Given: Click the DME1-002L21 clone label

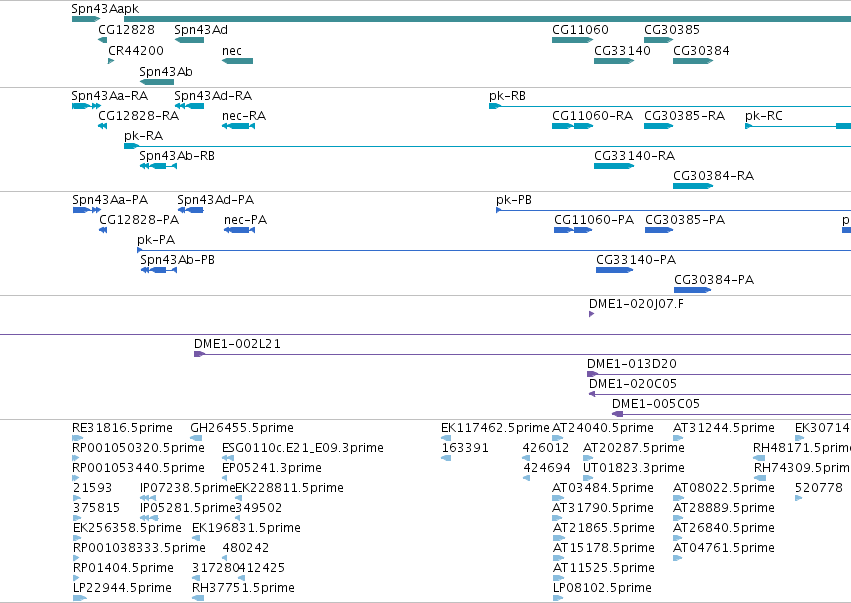Looking at the screenshot, I should coord(237,345).
